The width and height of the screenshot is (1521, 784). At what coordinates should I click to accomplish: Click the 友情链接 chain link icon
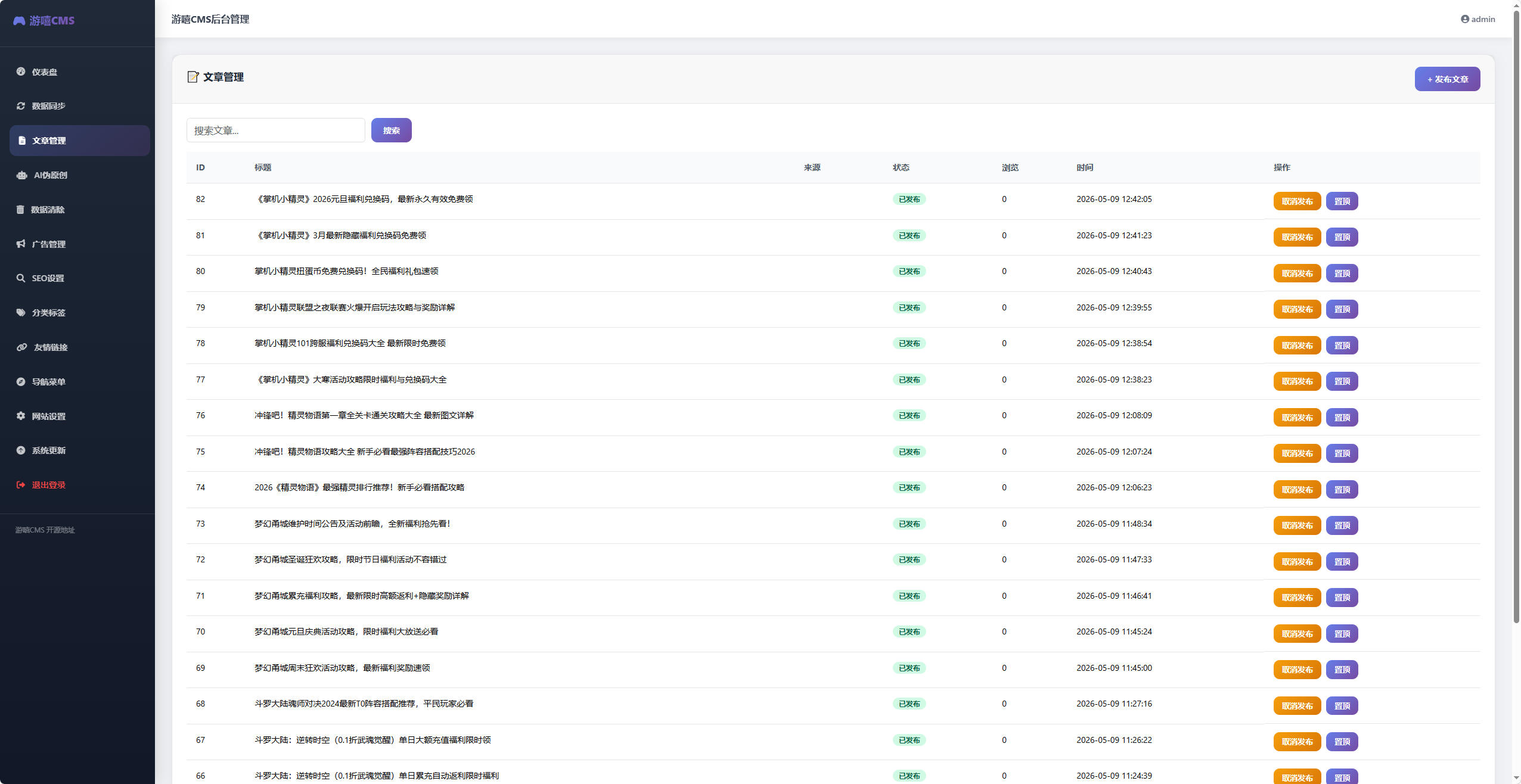pyautogui.click(x=22, y=347)
